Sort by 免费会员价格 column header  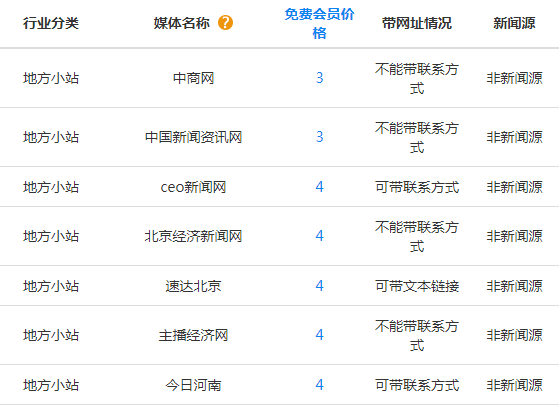tap(319, 24)
